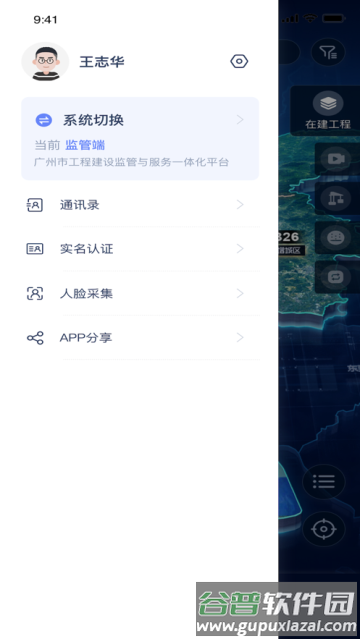Click the 广州市工程建设监管与服务一体化平台 text
This screenshot has height=639, width=360.
pyautogui.click(x=131, y=162)
